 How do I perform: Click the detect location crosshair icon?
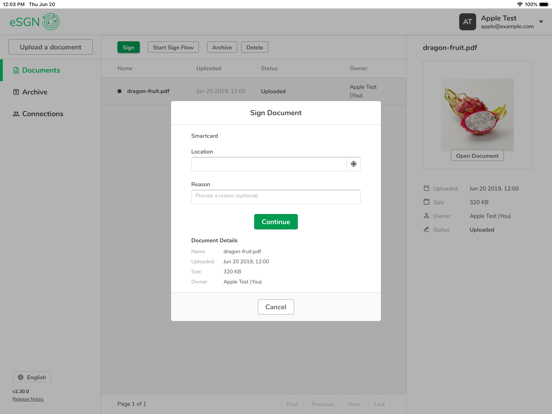pyautogui.click(x=354, y=164)
